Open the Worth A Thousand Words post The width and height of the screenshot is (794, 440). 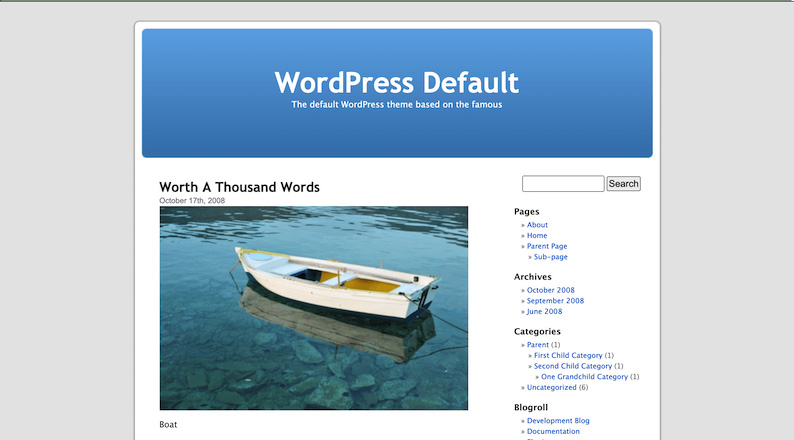(239, 187)
